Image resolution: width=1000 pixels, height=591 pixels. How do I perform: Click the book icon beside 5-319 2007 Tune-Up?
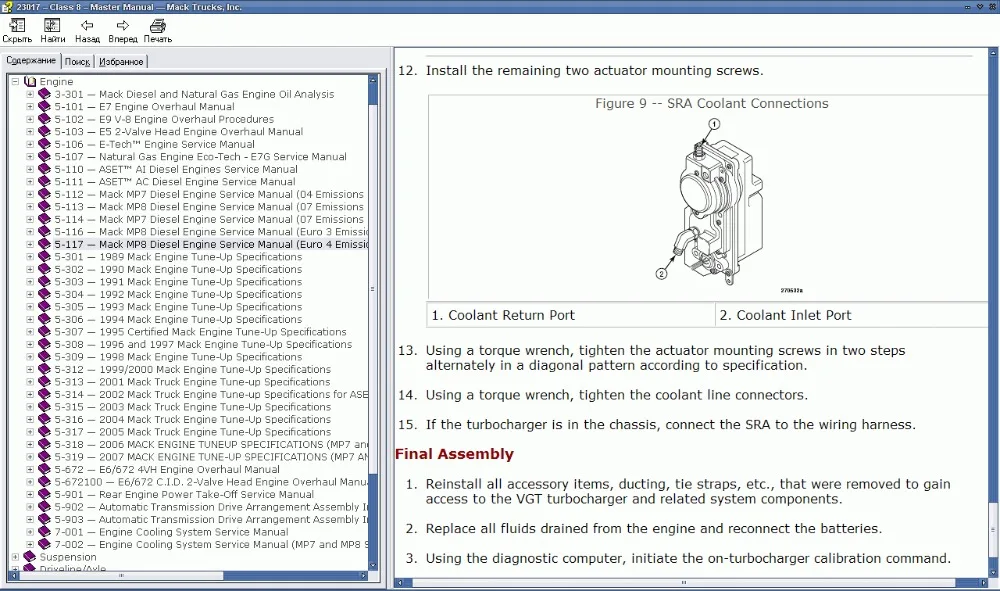(x=44, y=457)
